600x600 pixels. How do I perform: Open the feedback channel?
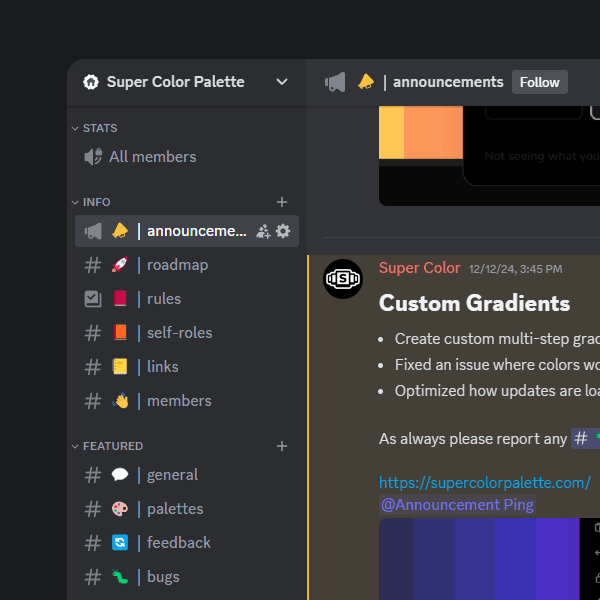(187, 543)
